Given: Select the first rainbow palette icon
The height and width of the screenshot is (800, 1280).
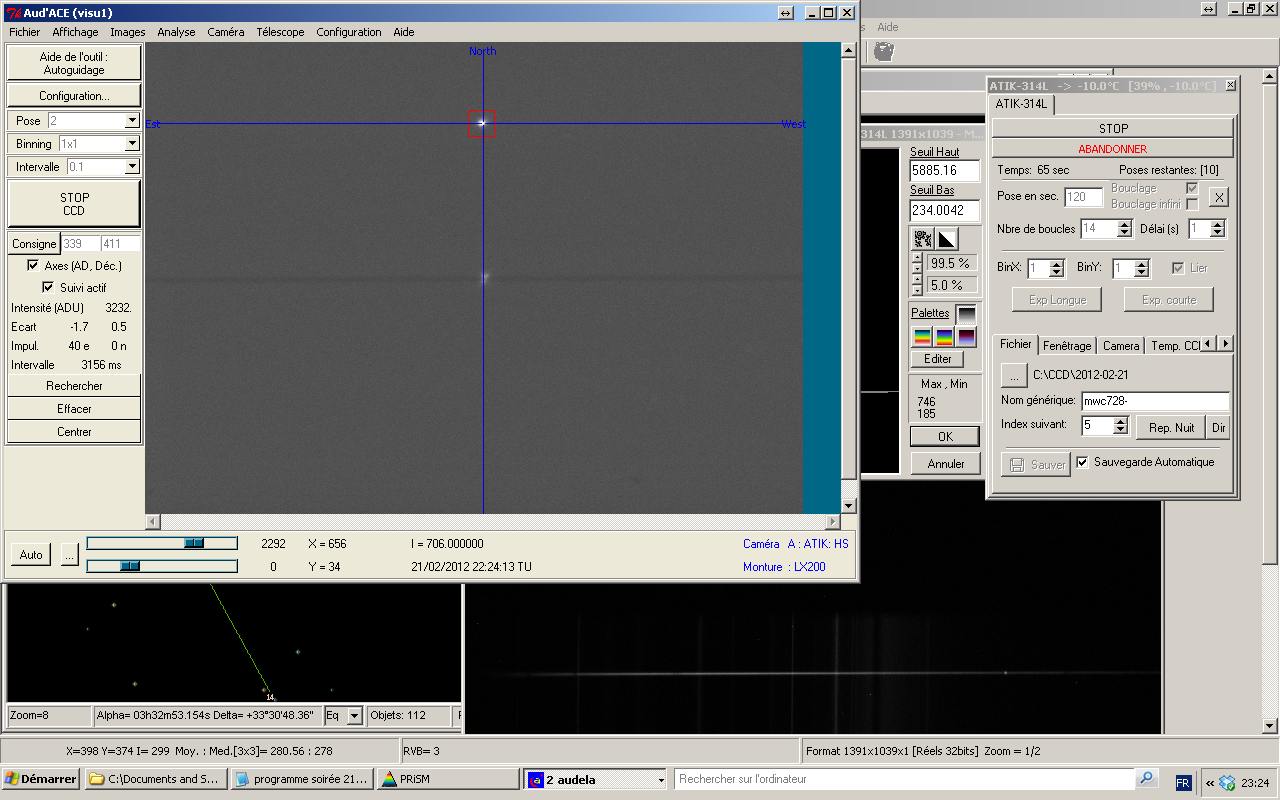Looking at the screenshot, I should point(922,337).
